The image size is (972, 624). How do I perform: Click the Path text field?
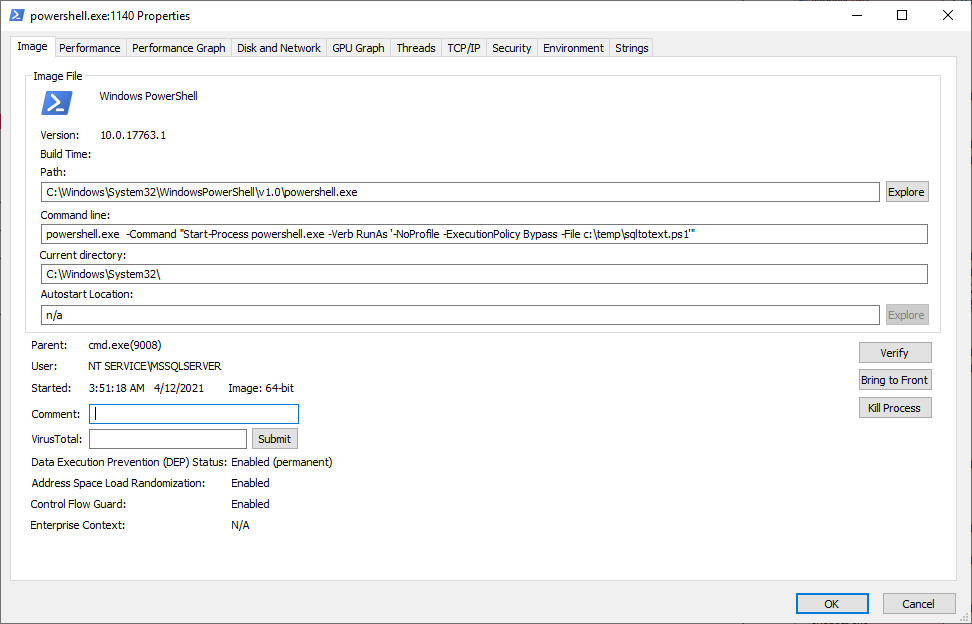(460, 192)
